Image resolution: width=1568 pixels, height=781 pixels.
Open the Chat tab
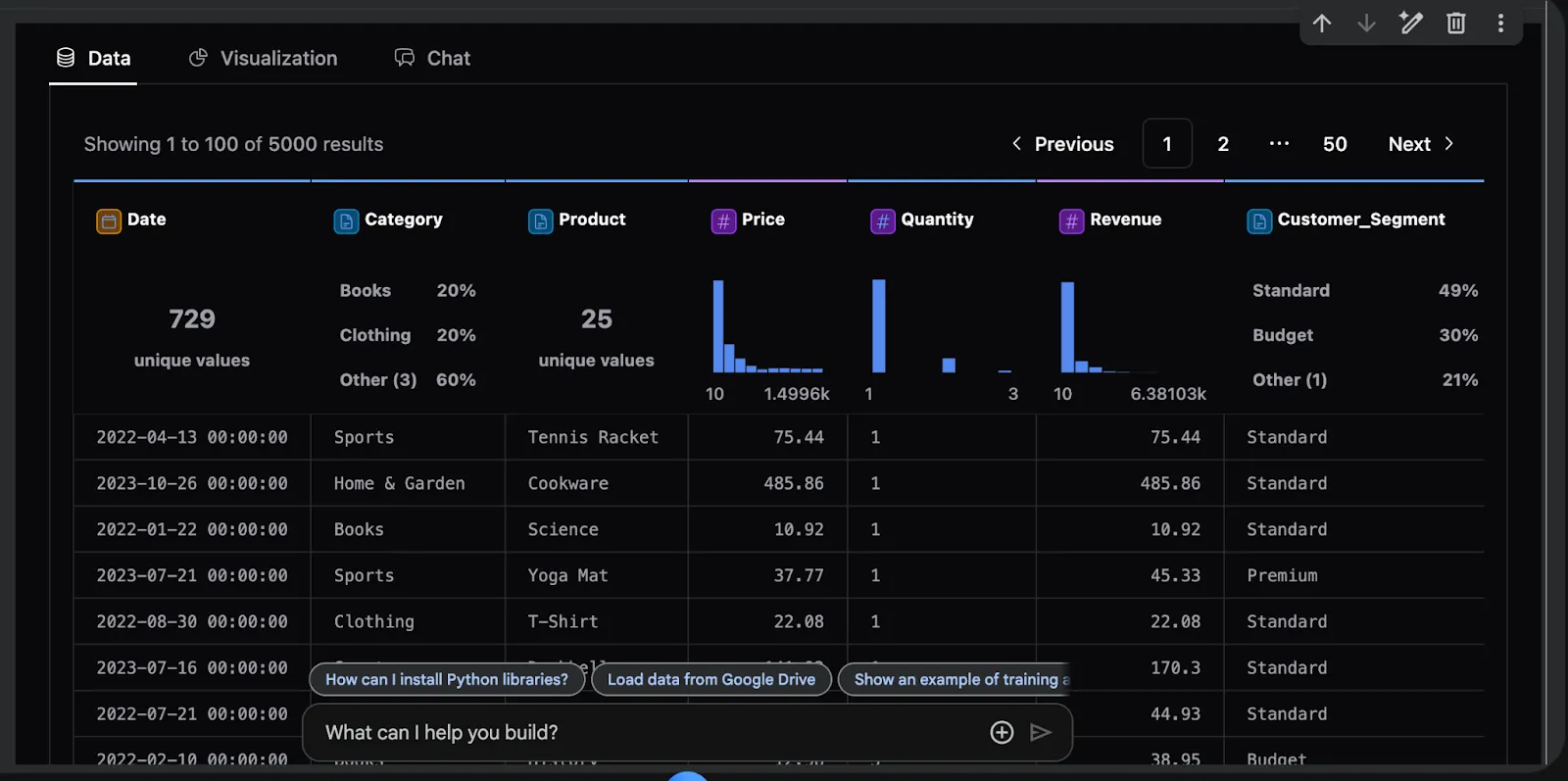point(432,59)
